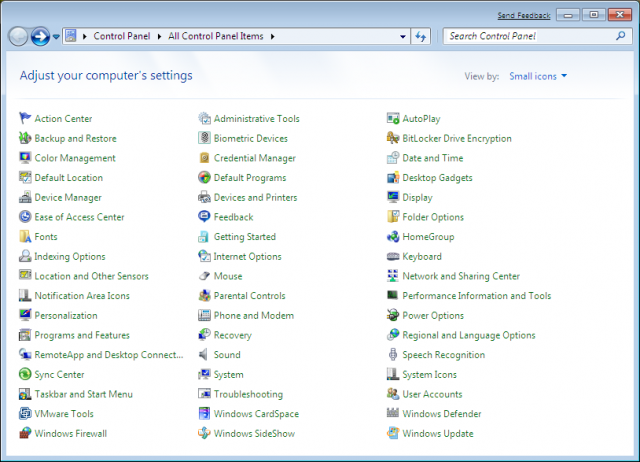Click the Personalization icon

pos(25,315)
